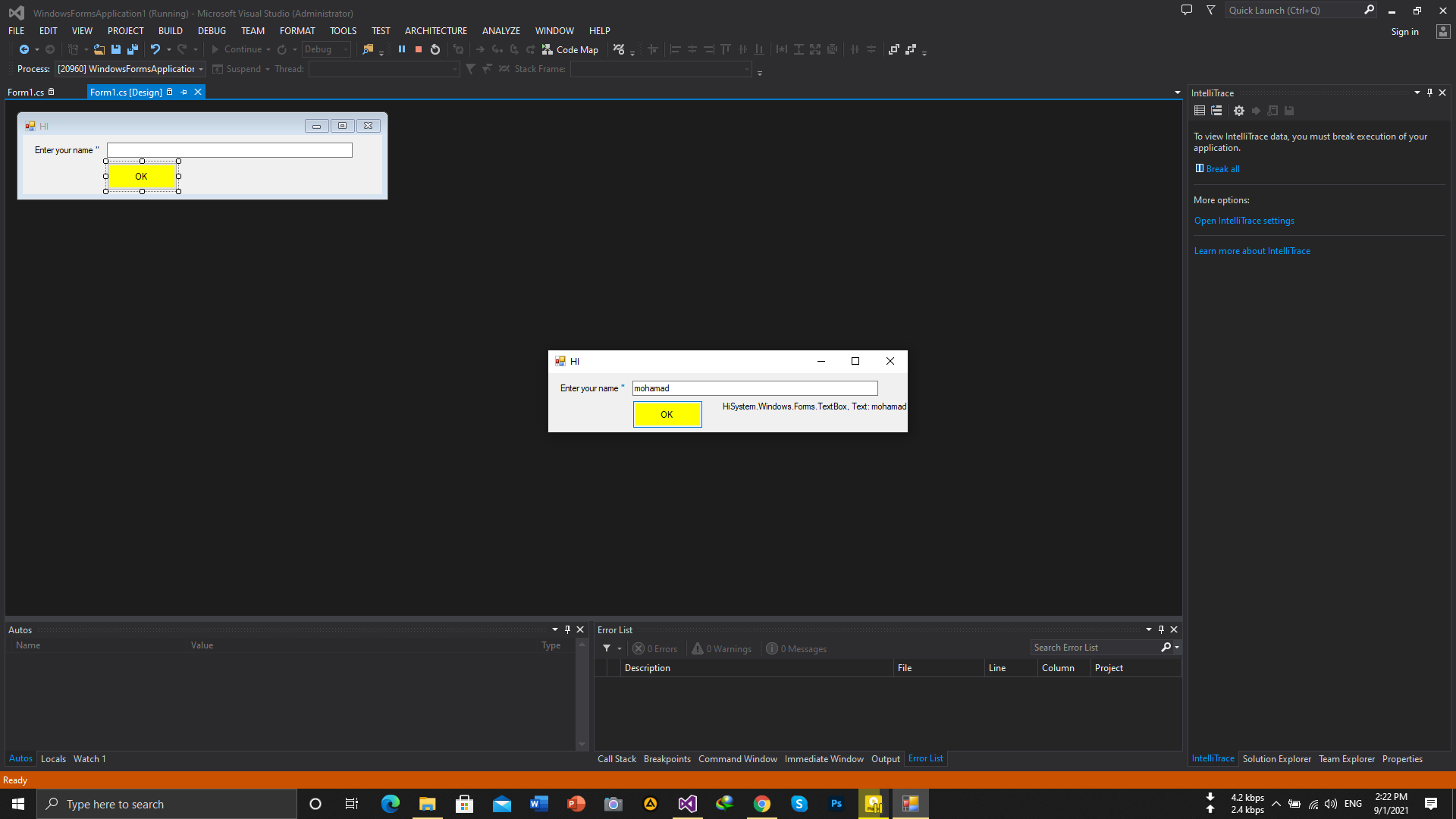Open IntelliTrace Events view icon
This screenshot has height=819, width=1456.
1200,111
